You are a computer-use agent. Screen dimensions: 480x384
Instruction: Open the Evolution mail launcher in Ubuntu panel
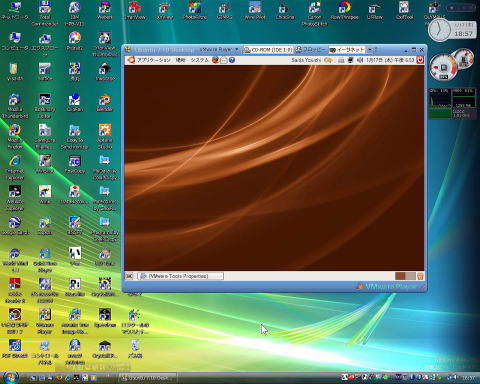point(224,60)
